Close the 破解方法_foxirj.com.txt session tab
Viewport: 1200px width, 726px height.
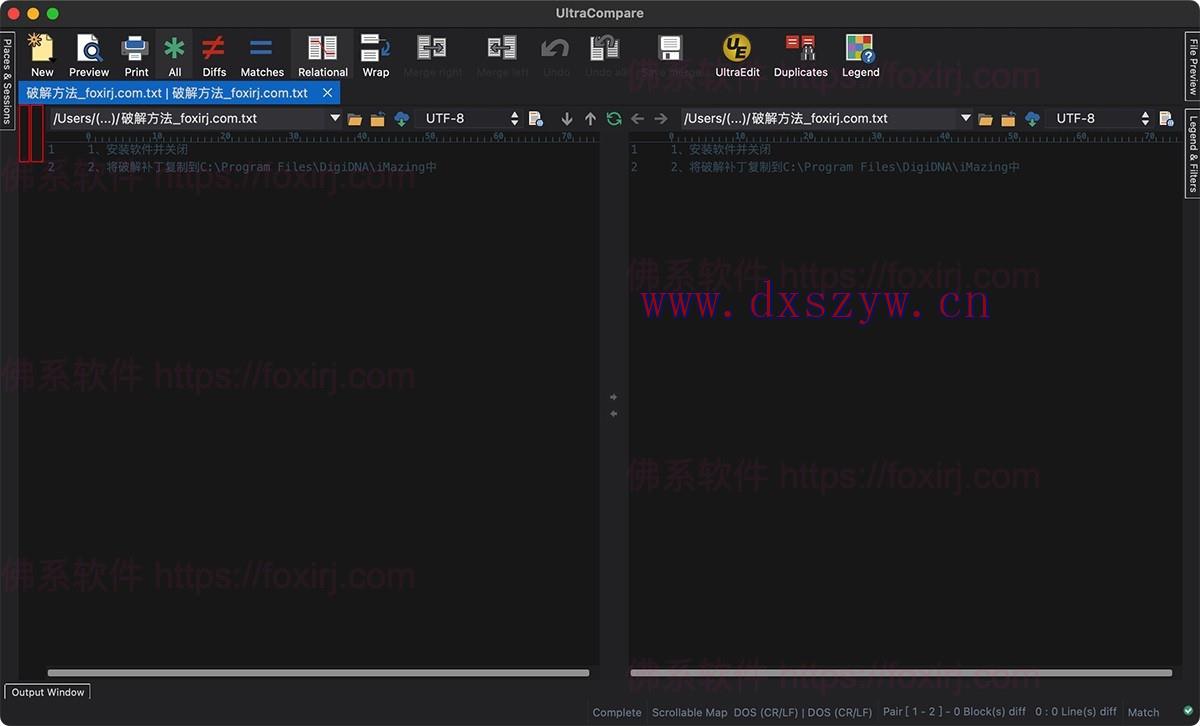[x=328, y=93]
